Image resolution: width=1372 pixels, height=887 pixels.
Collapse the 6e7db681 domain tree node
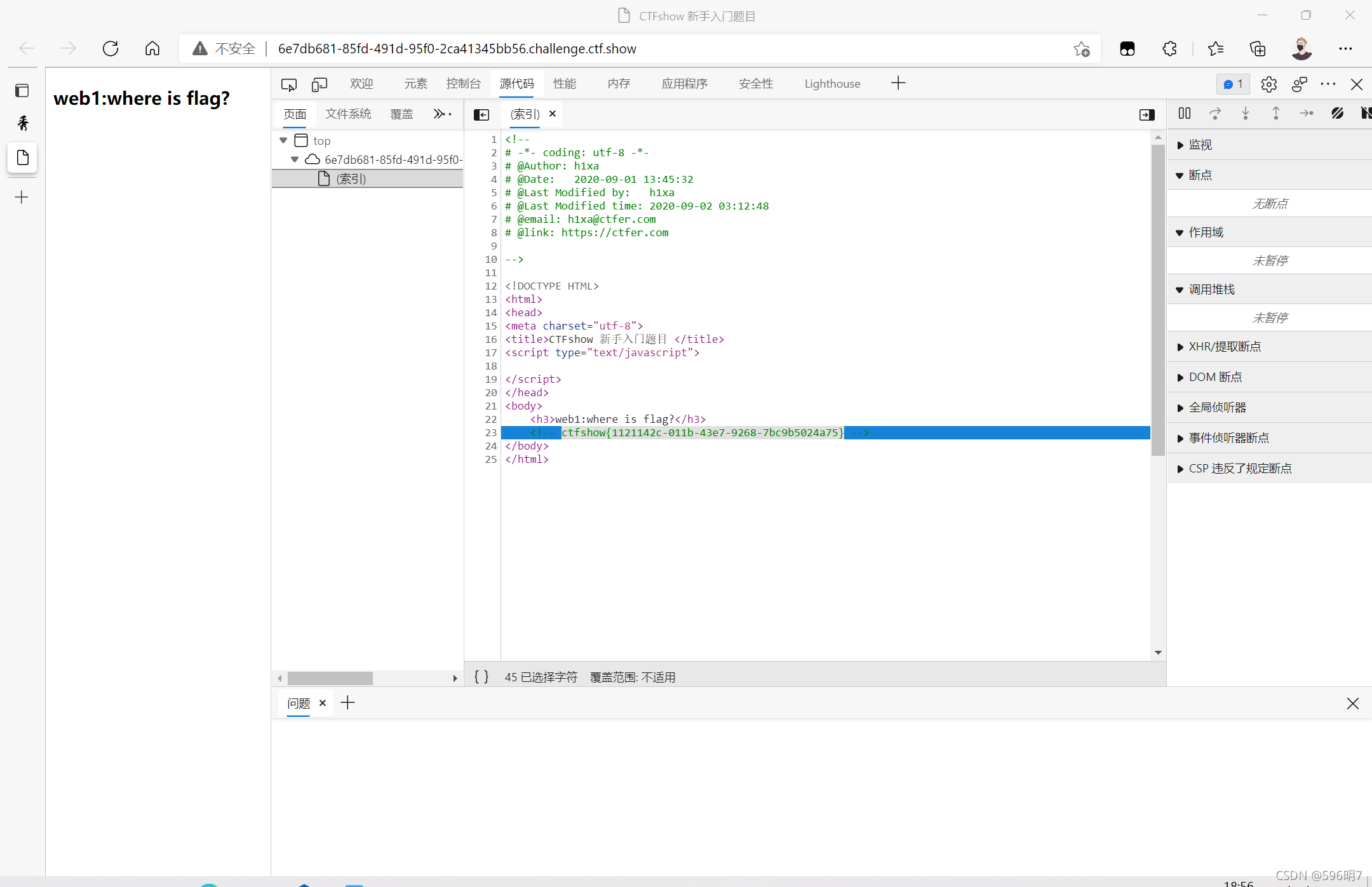tap(295, 159)
